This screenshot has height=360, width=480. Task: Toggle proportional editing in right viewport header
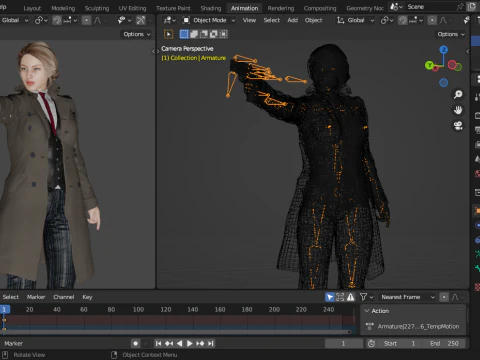[x=432, y=21]
